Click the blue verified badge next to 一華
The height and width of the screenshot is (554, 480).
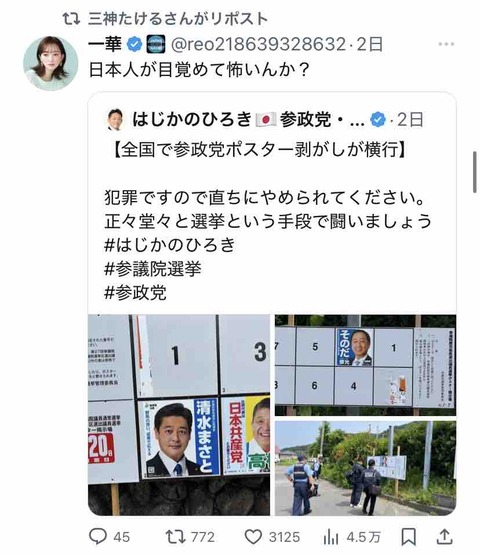[x=134, y=45]
